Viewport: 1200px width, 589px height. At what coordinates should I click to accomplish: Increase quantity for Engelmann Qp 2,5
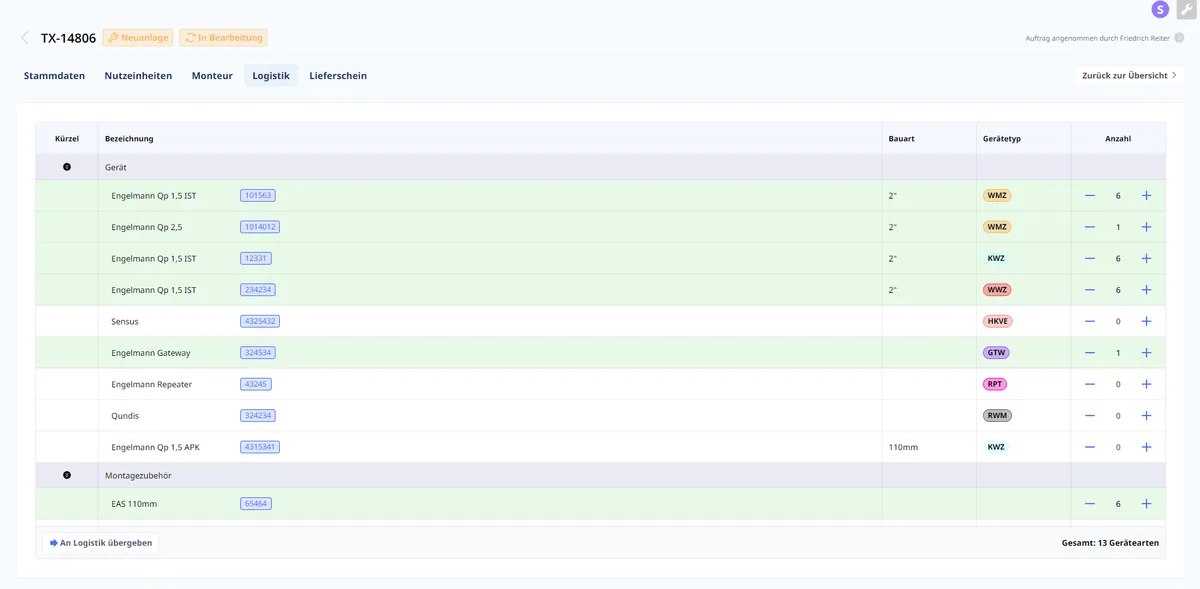tap(1146, 227)
